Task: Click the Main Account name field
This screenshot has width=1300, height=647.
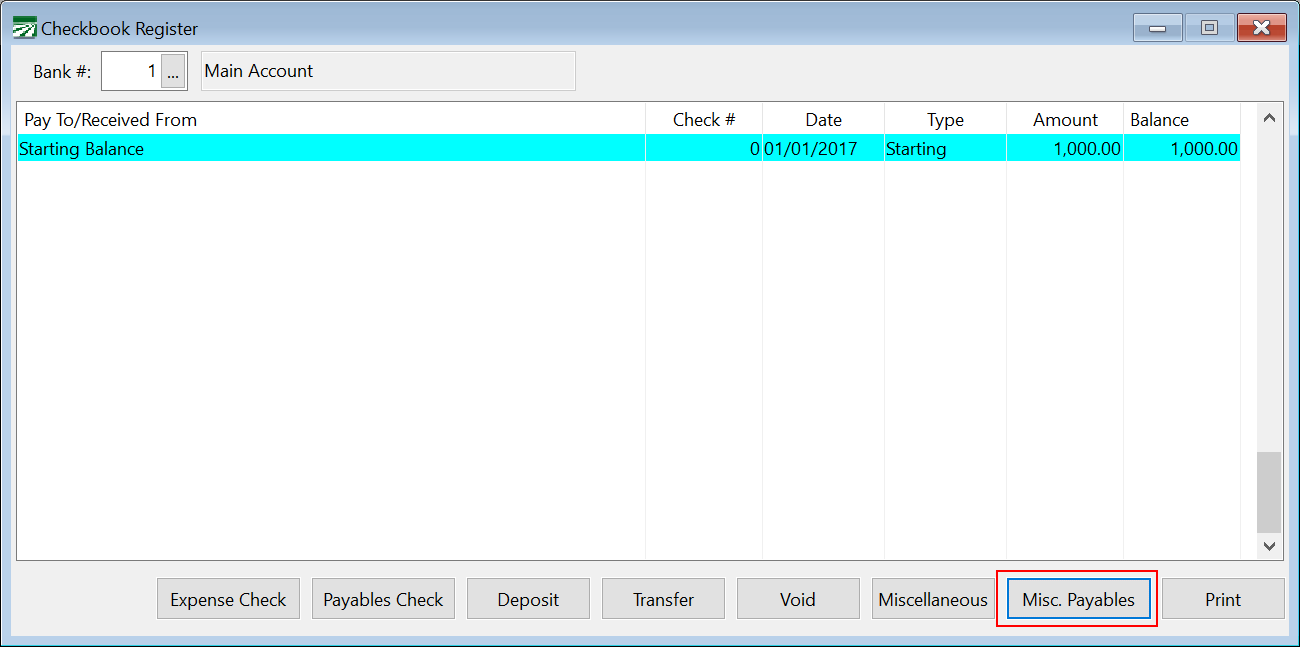Action: pyautogui.click(x=388, y=71)
